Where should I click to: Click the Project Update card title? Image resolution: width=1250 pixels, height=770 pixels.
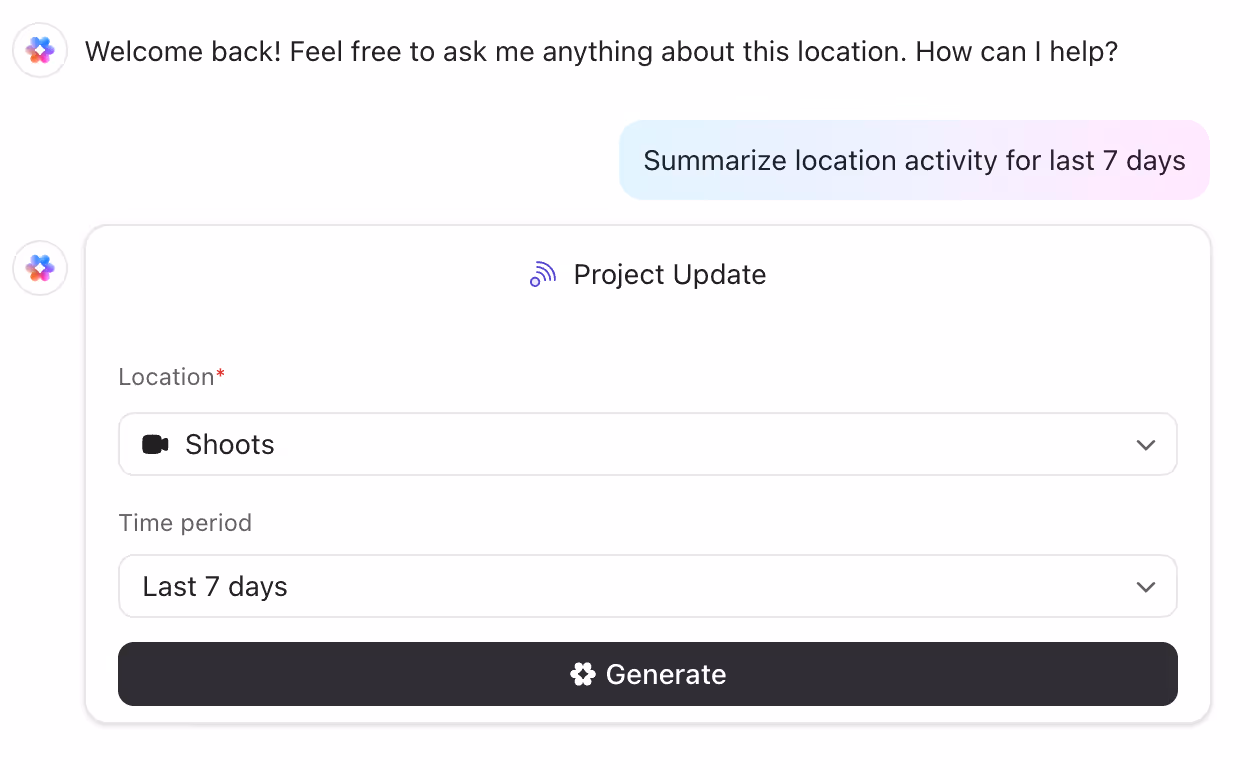click(669, 274)
